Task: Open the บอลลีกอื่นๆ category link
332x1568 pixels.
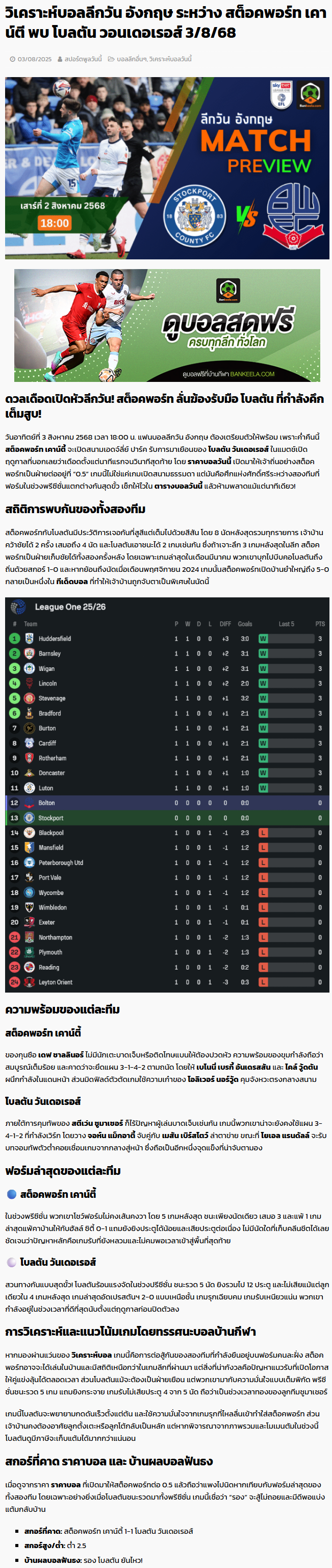Action: tap(132, 59)
